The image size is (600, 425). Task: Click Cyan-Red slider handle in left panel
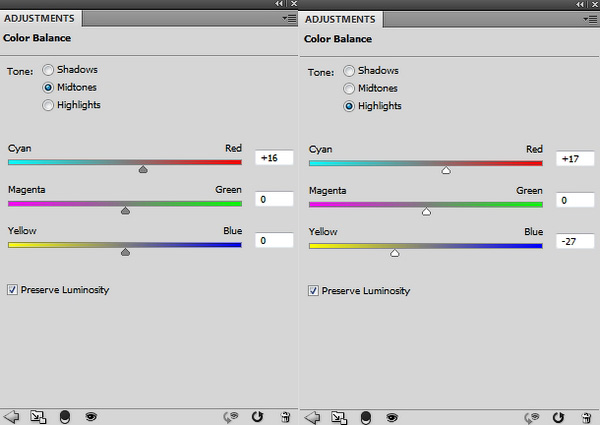click(x=143, y=169)
